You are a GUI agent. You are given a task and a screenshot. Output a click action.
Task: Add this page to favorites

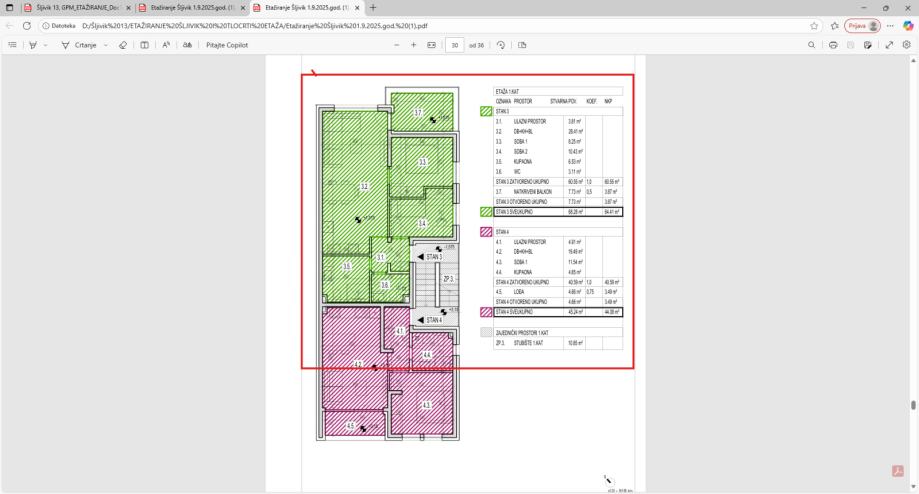point(814,26)
